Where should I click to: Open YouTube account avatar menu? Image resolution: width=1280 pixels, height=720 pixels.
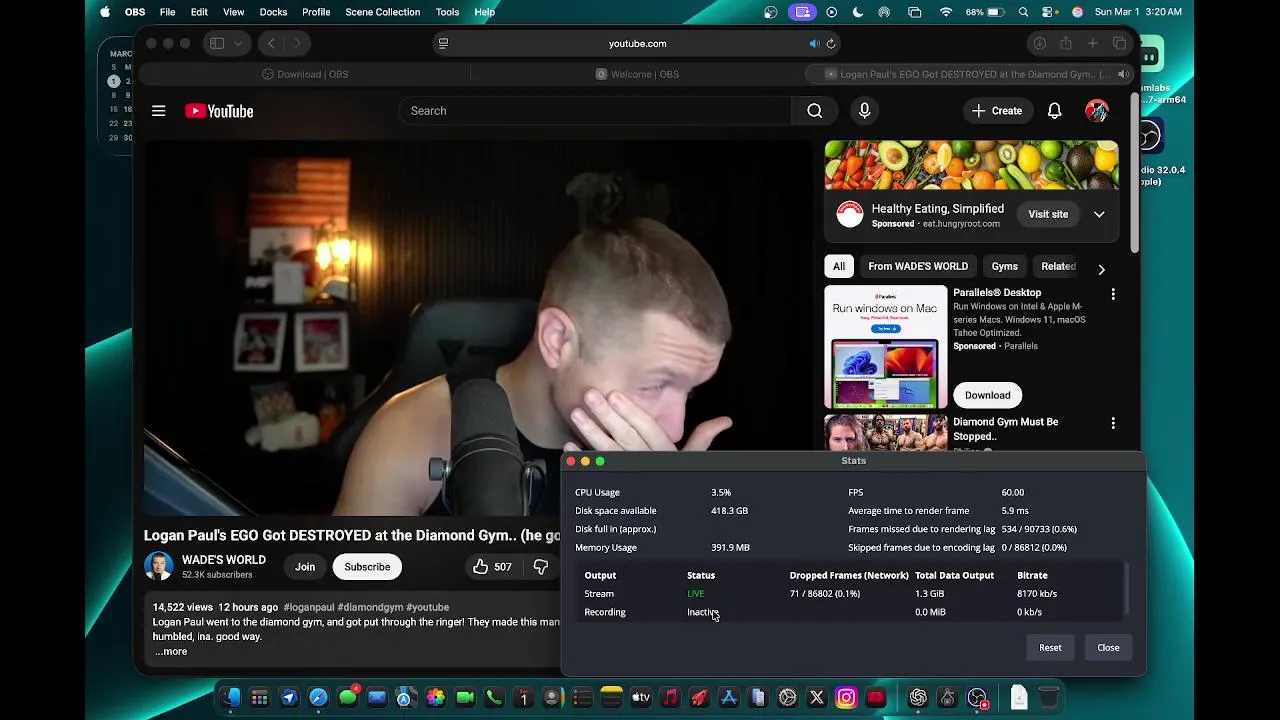click(x=1097, y=111)
